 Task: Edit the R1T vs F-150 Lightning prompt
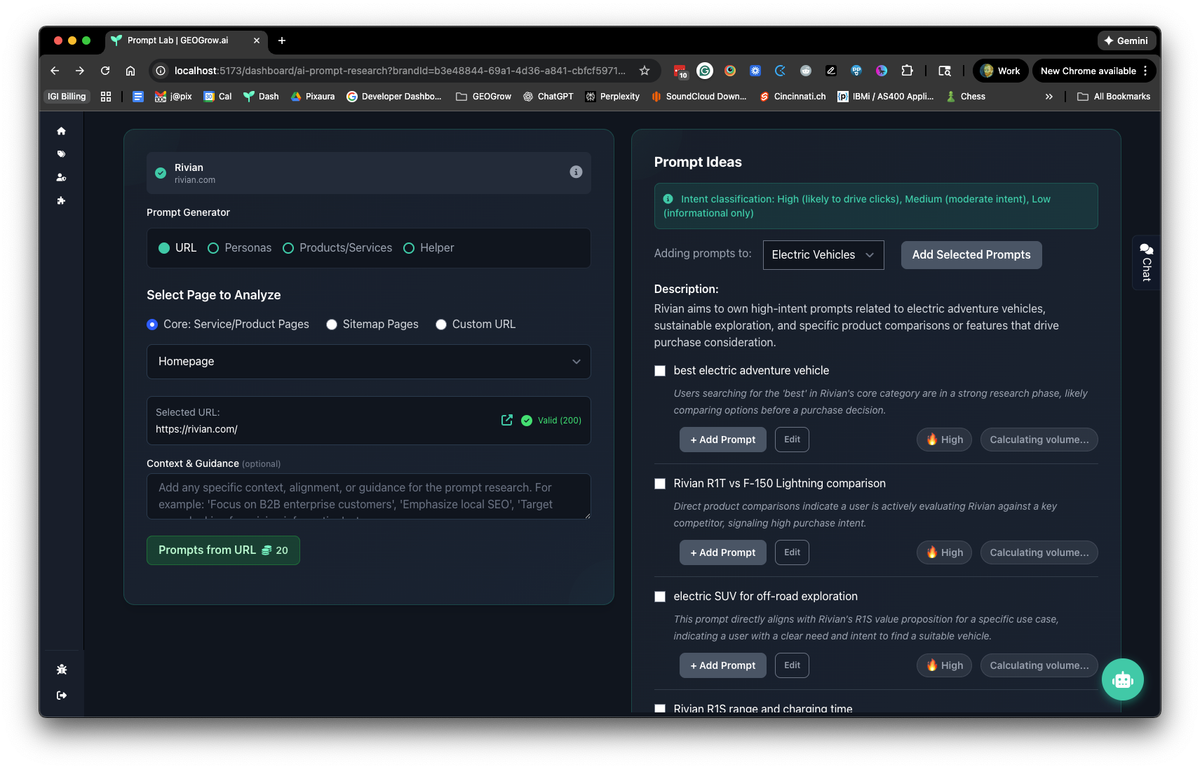point(792,552)
